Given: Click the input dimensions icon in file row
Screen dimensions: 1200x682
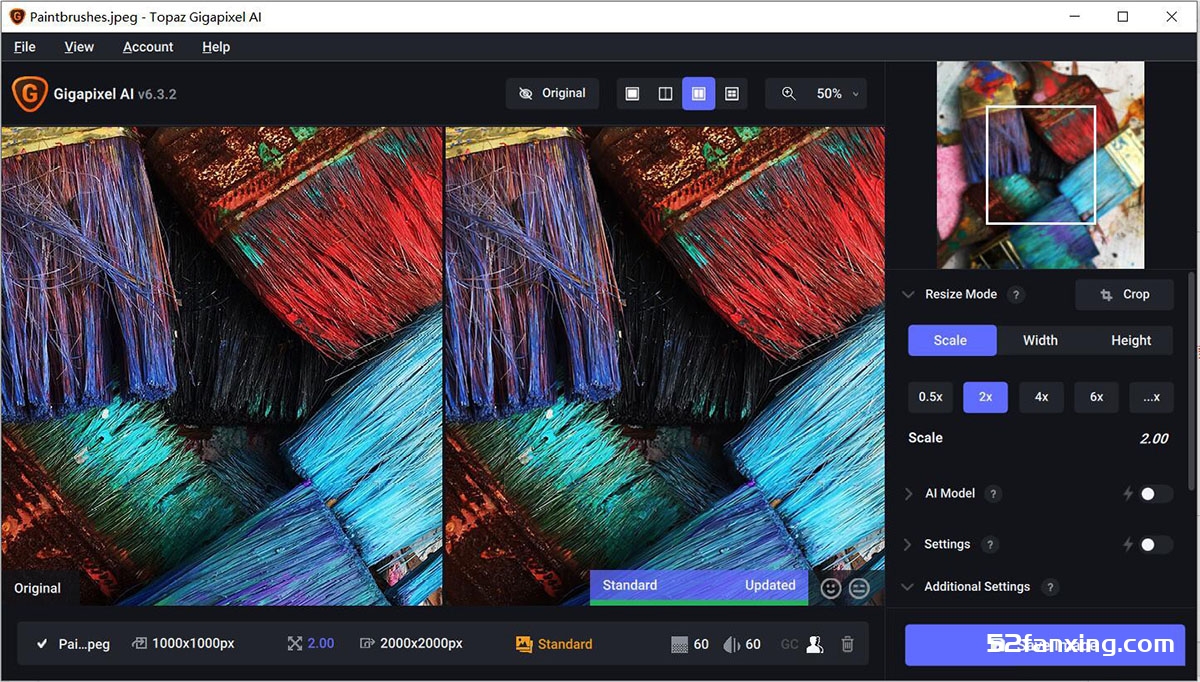Looking at the screenshot, I should point(139,644).
